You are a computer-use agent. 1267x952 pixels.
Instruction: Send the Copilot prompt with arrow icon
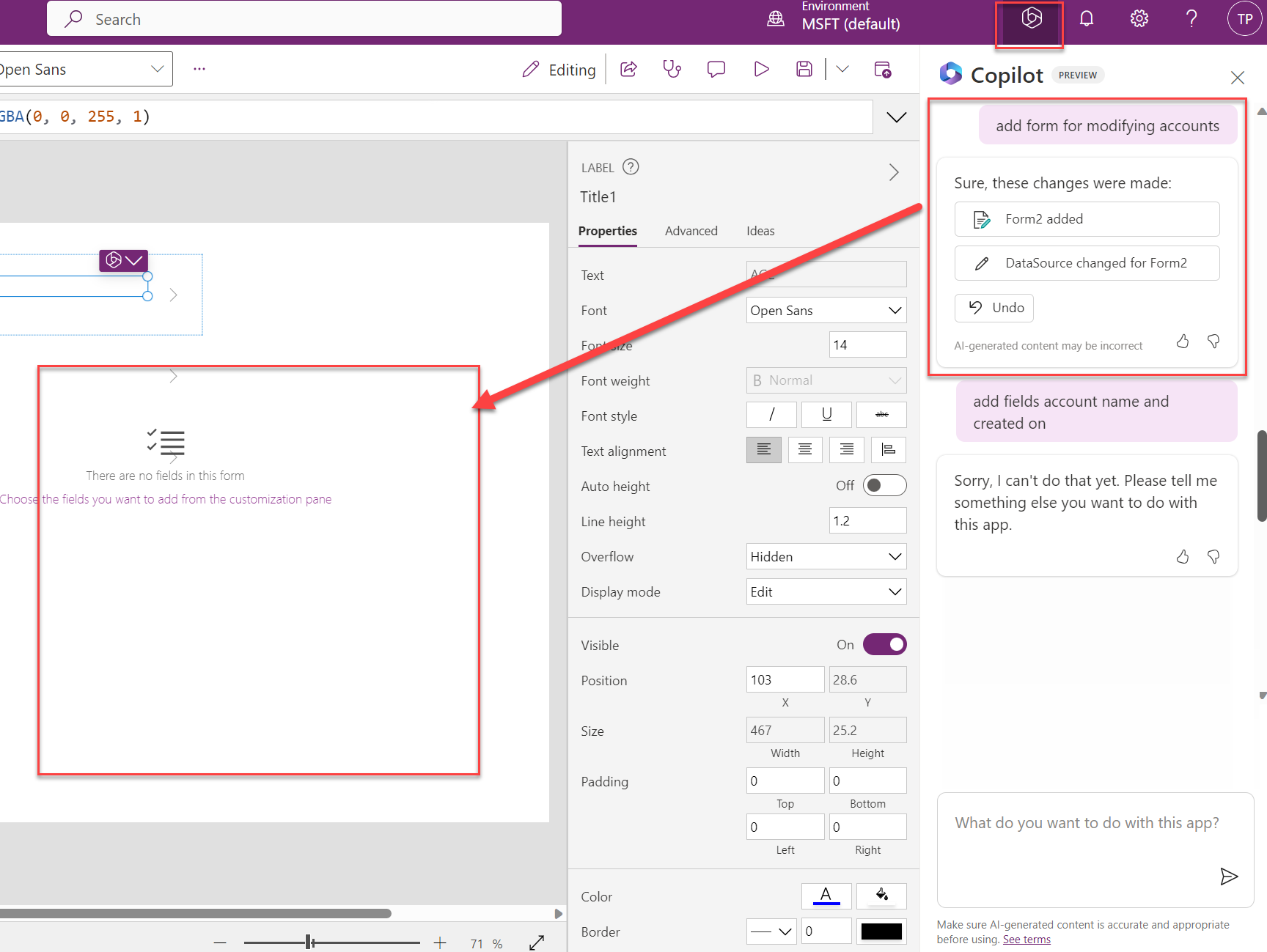point(1228,877)
